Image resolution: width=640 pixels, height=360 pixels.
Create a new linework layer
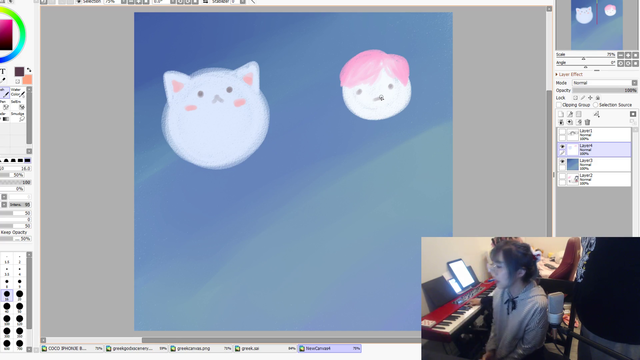570,114
